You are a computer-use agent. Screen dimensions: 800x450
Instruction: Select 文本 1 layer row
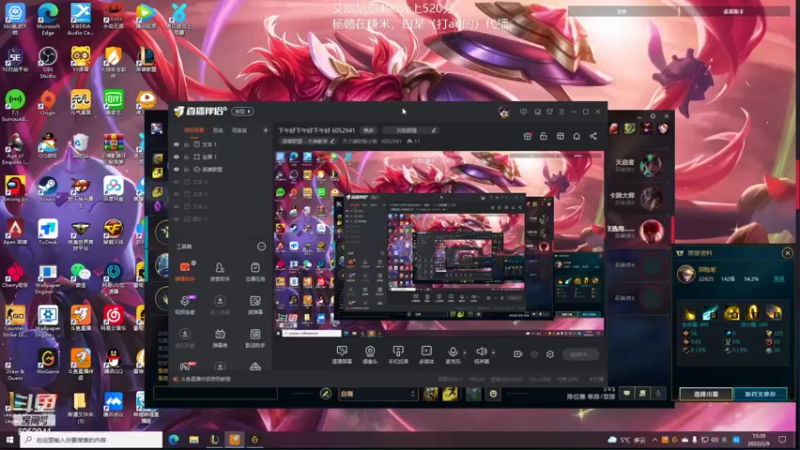click(220, 144)
